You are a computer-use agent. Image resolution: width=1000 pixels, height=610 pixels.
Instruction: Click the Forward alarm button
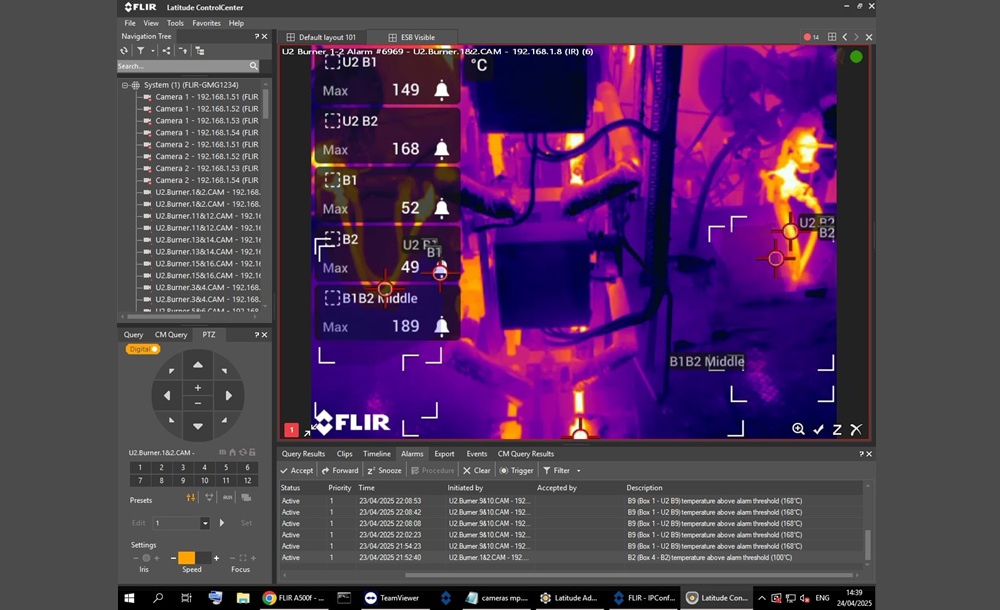click(340, 470)
